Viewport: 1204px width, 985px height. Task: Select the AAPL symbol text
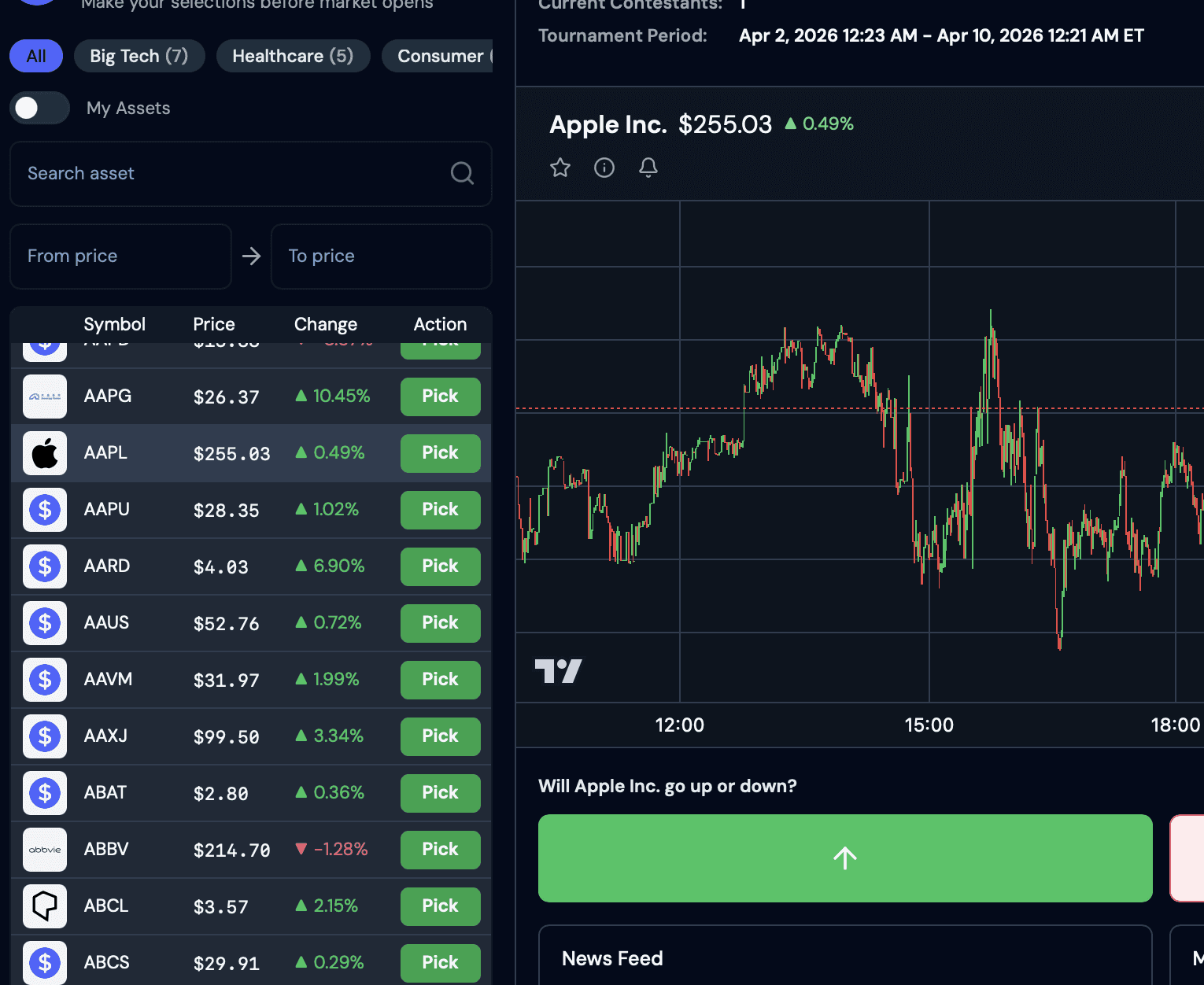pos(105,453)
